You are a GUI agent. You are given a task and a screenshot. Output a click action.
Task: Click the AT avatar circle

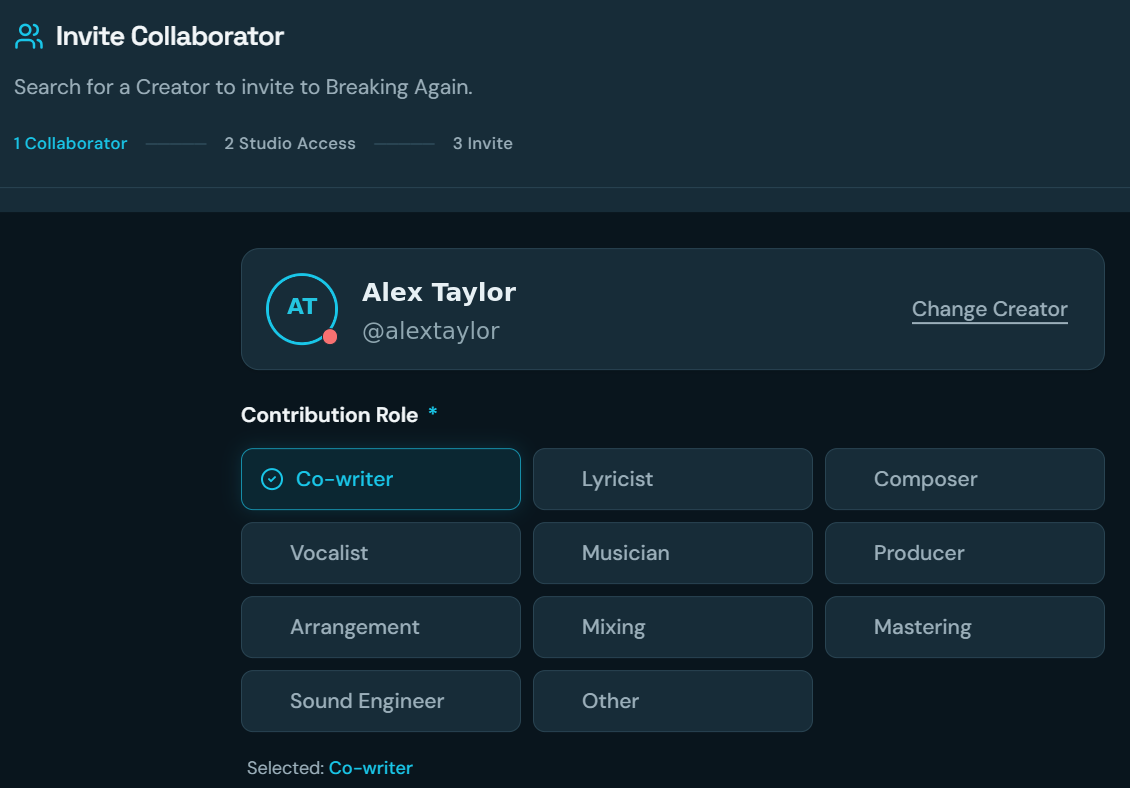pos(302,309)
